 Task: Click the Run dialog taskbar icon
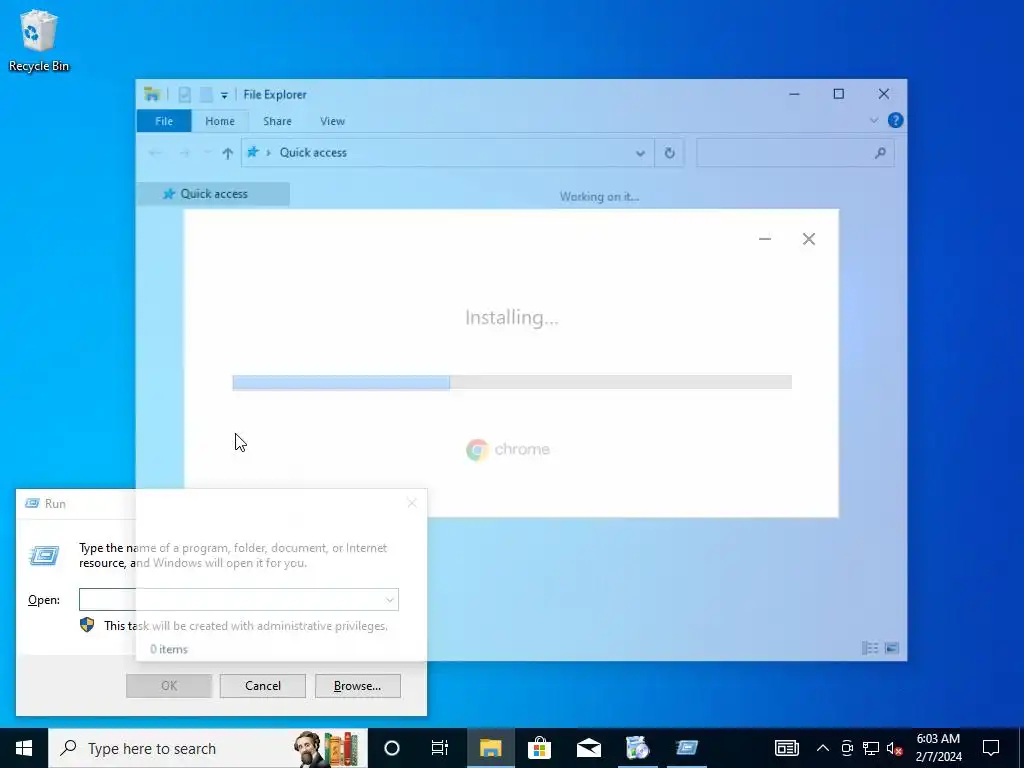pyautogui.click(x=686, y=748)
